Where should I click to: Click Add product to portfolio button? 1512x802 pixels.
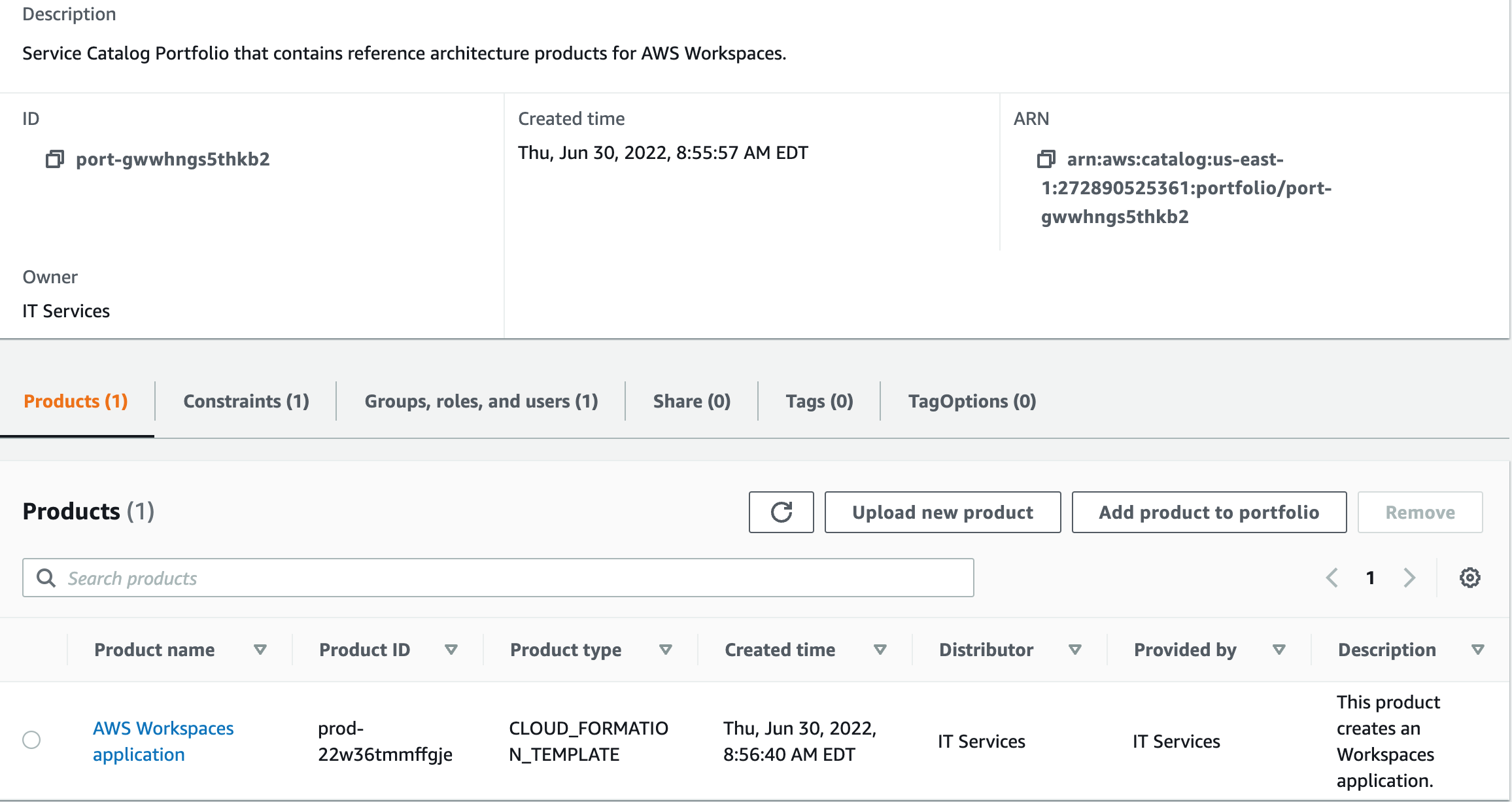click(1209, 512)
